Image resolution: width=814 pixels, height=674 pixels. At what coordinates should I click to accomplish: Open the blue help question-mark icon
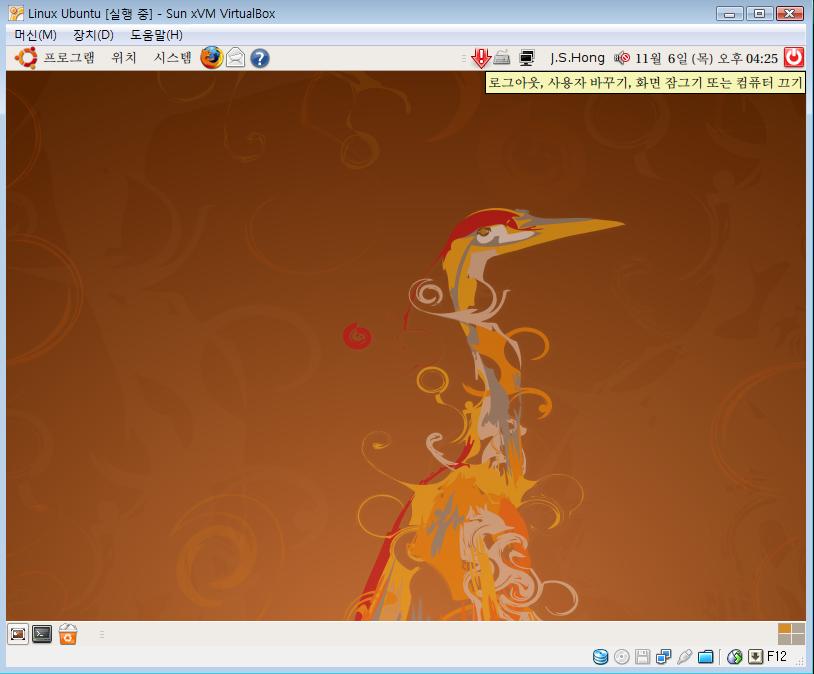260,58
